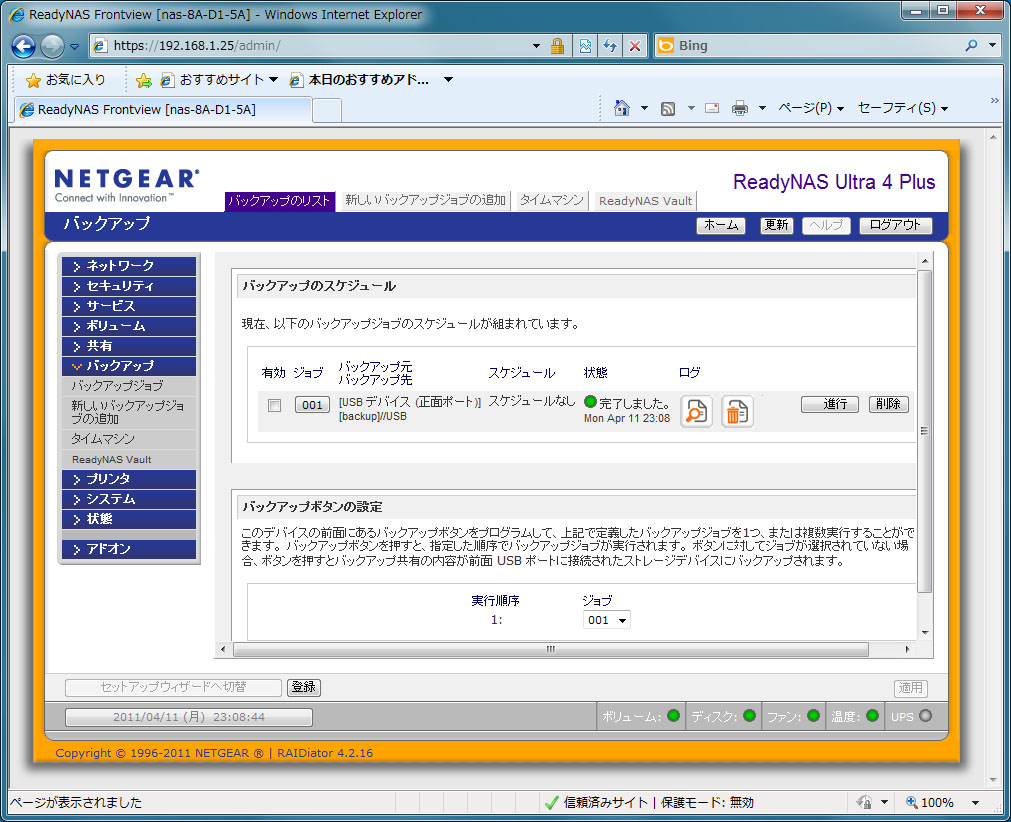
Task: Click the 進行 button to run backup
Action: (x=830, y=404)
